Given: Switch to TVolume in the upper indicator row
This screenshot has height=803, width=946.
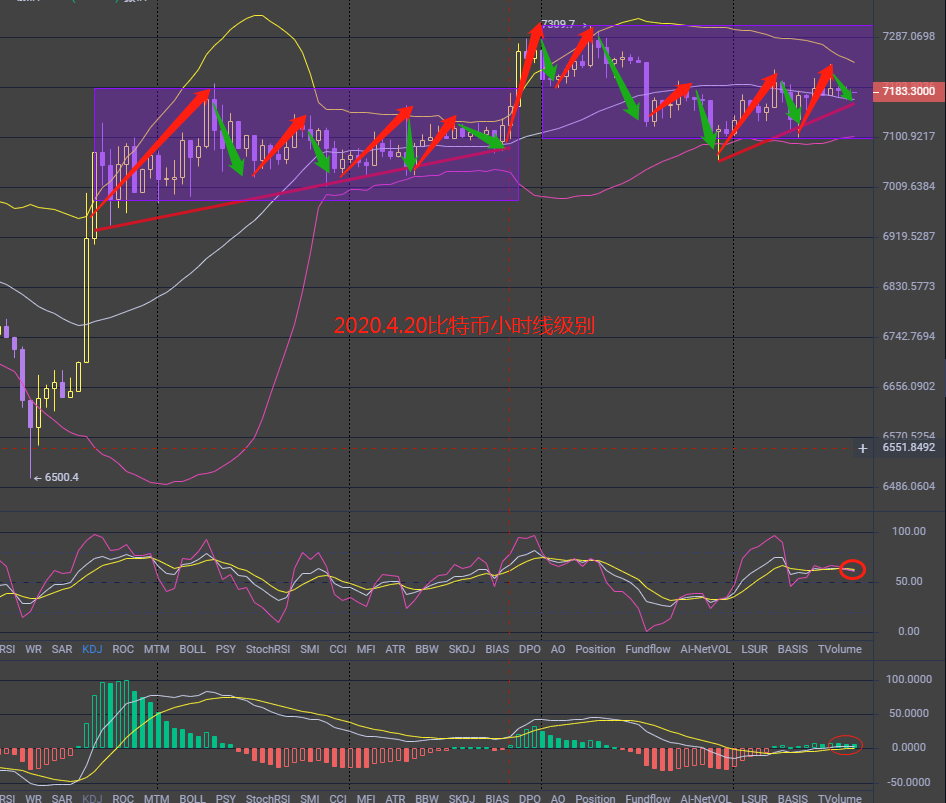Looking at the screenshot, I should 839,649.
